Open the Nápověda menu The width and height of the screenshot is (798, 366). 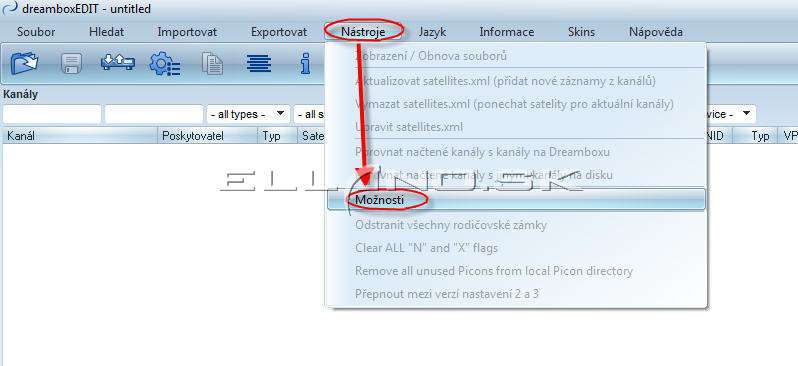[656, 32]
